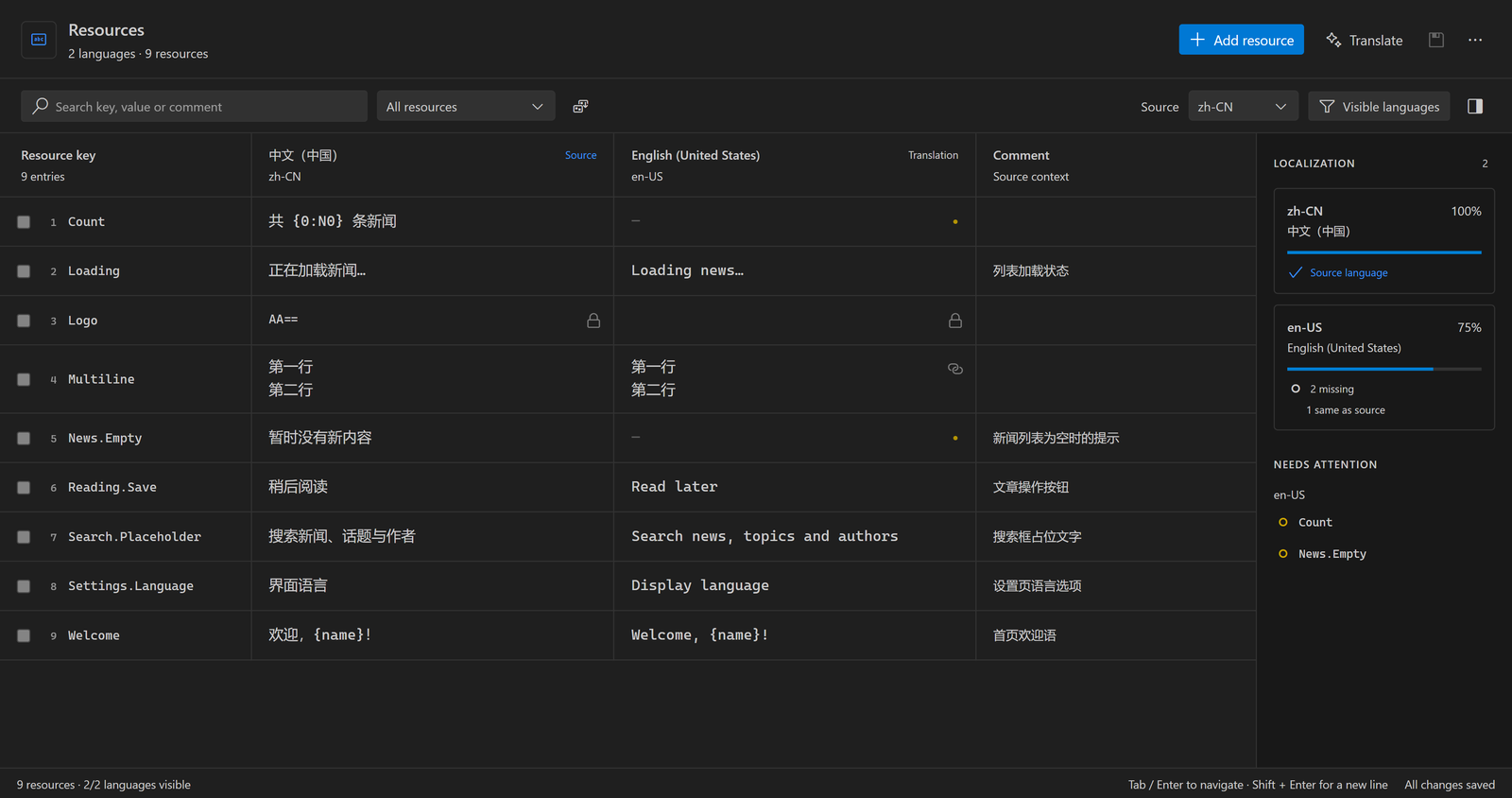Open Visible languages filter
1512x798 pixels.
pos(1379,107)
